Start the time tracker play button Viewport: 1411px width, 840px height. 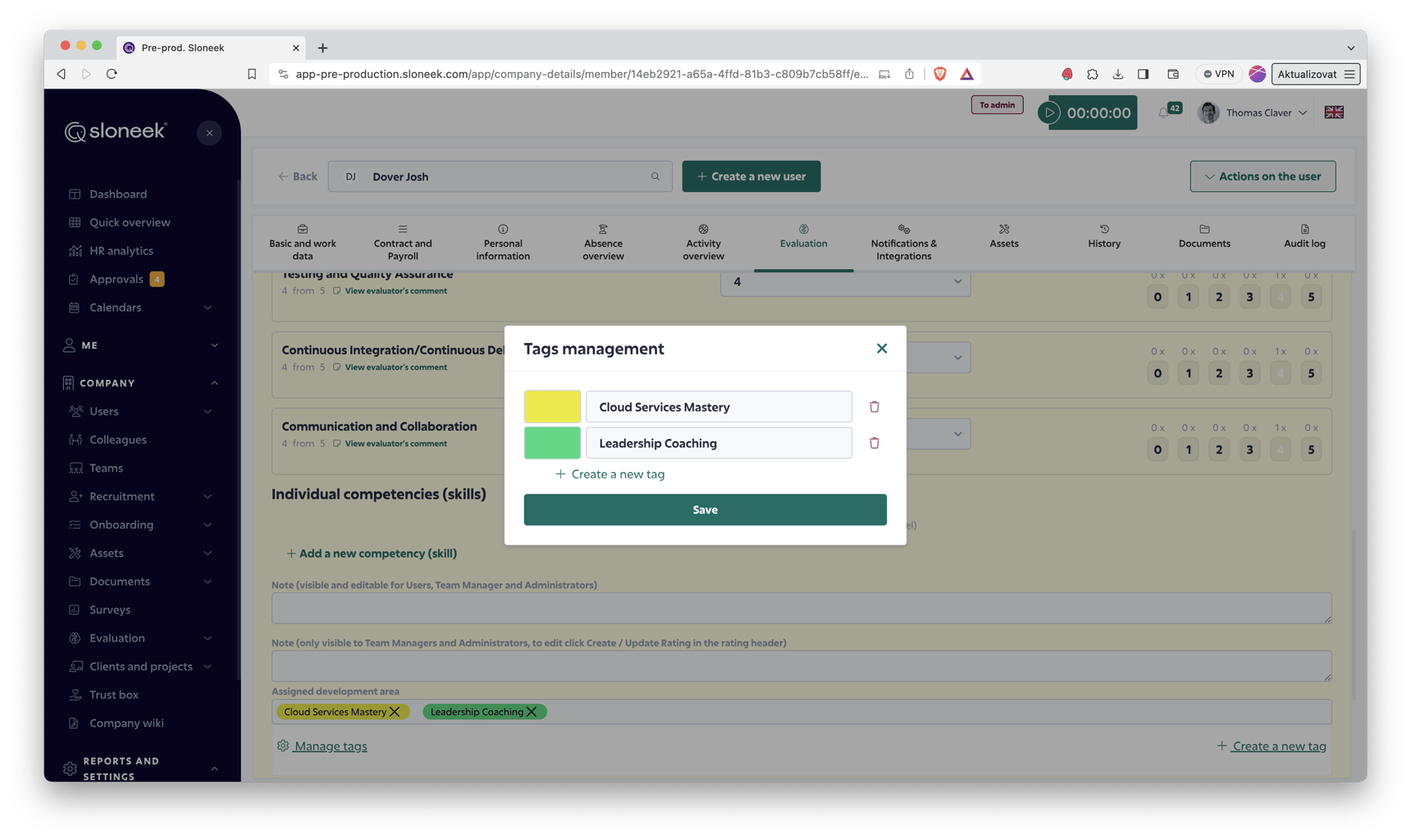tap(1049, 113)
